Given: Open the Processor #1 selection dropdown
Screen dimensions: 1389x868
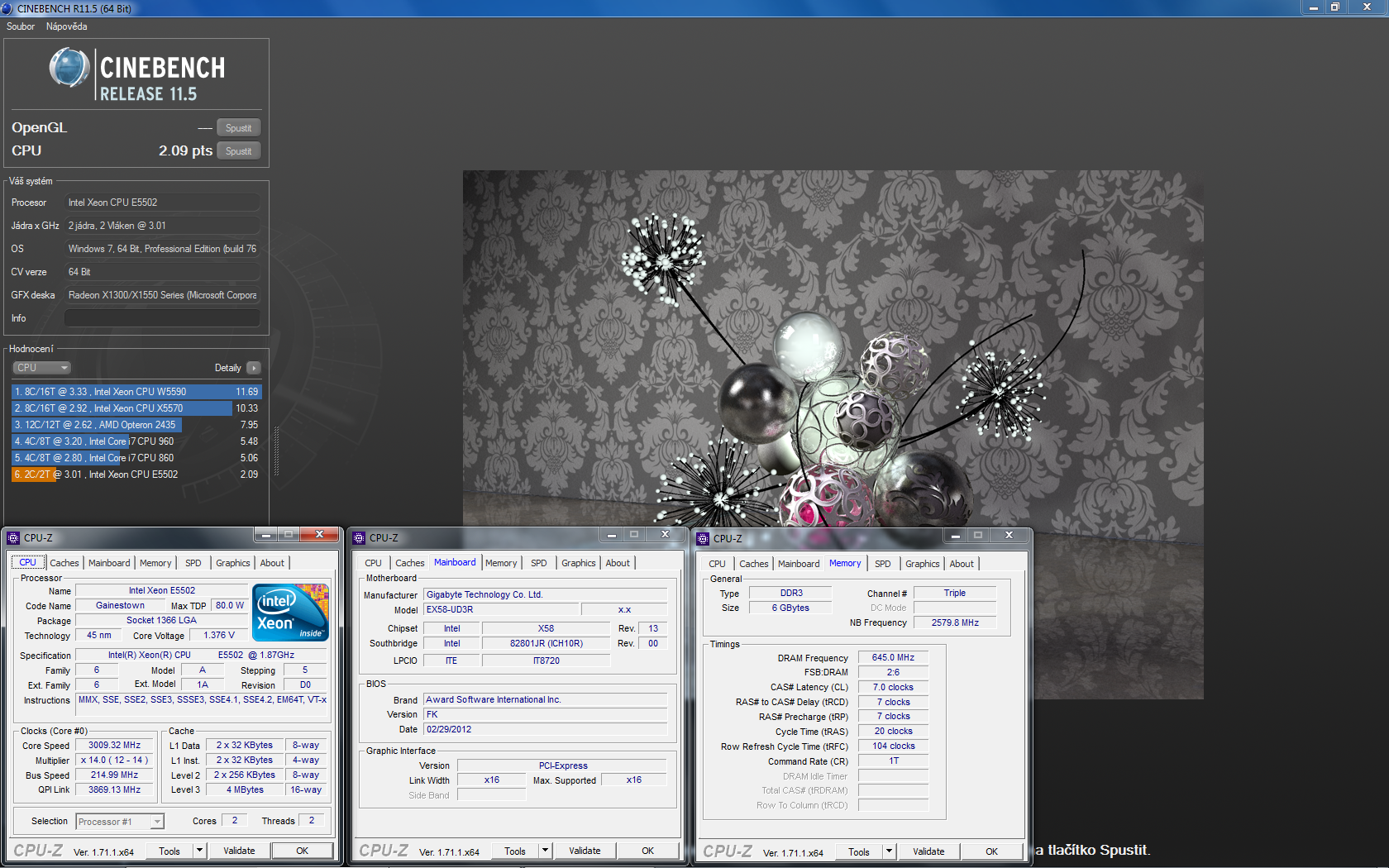Looking at the screenshot, I should pos(120,822).
